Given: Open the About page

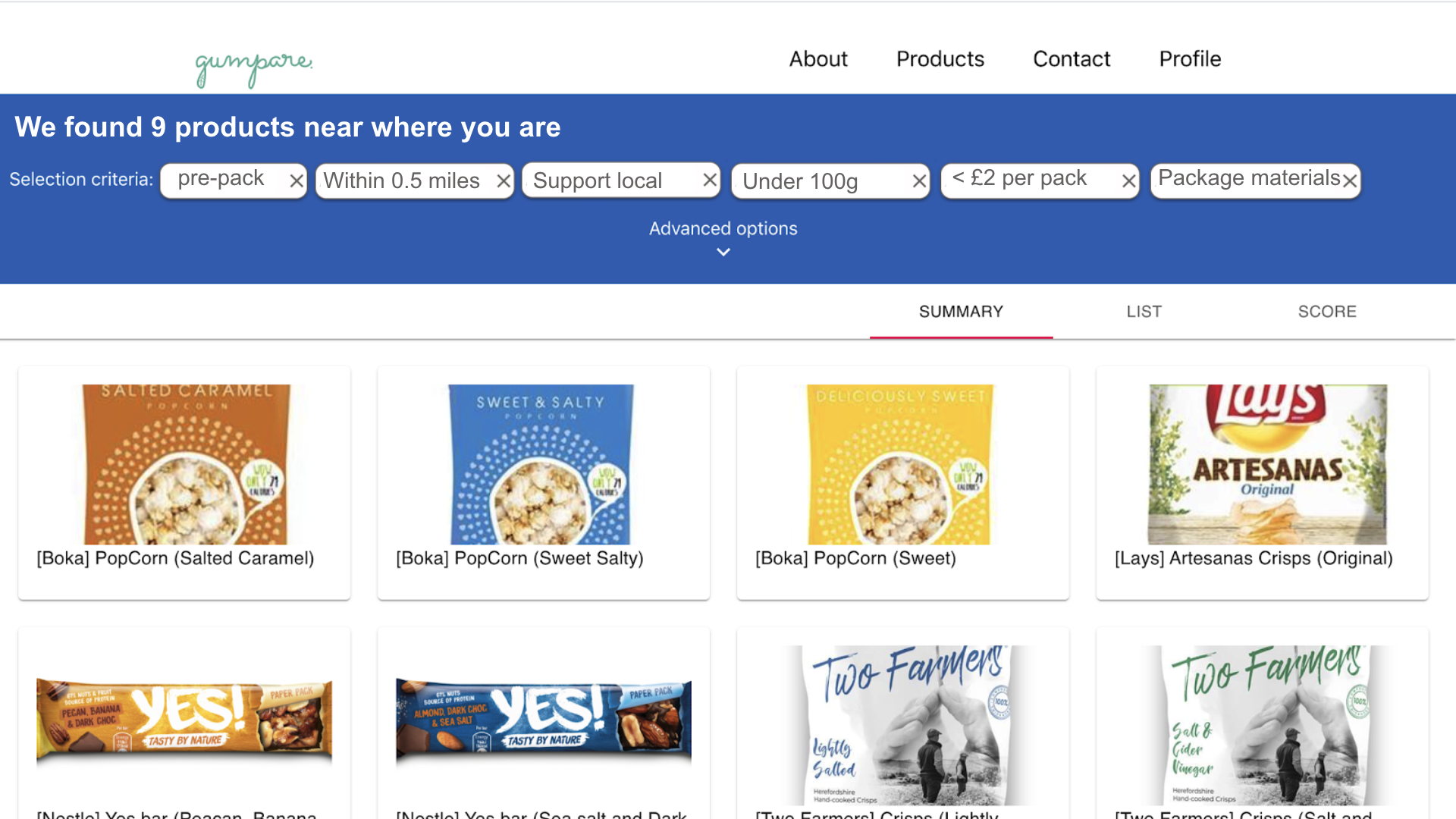Looking at the screenshot, I should pos(818,59).
